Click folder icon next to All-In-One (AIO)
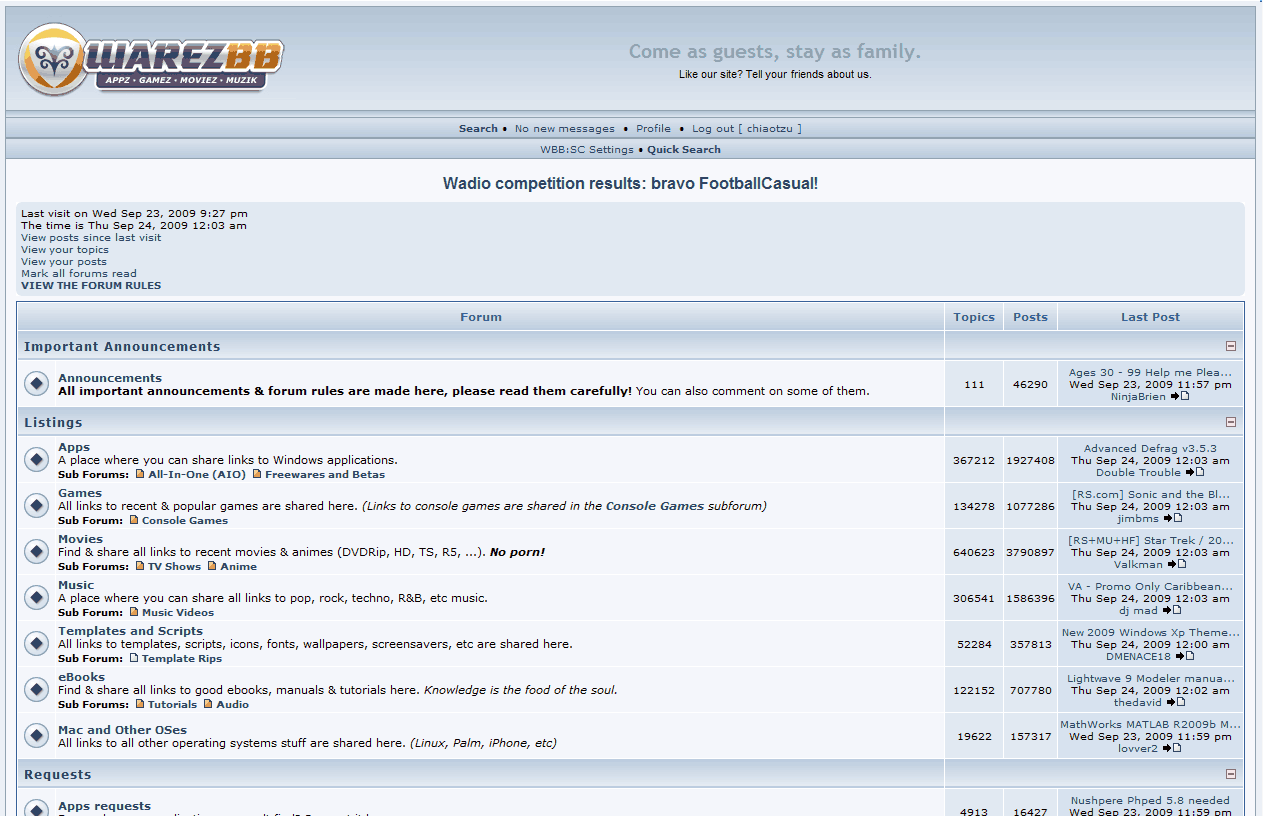The image size is (1263, 816). tap(140, 474)
